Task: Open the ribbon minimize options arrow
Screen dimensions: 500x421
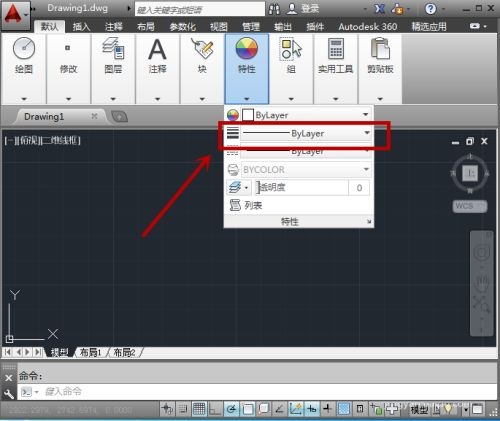Action: pos(485,26)
